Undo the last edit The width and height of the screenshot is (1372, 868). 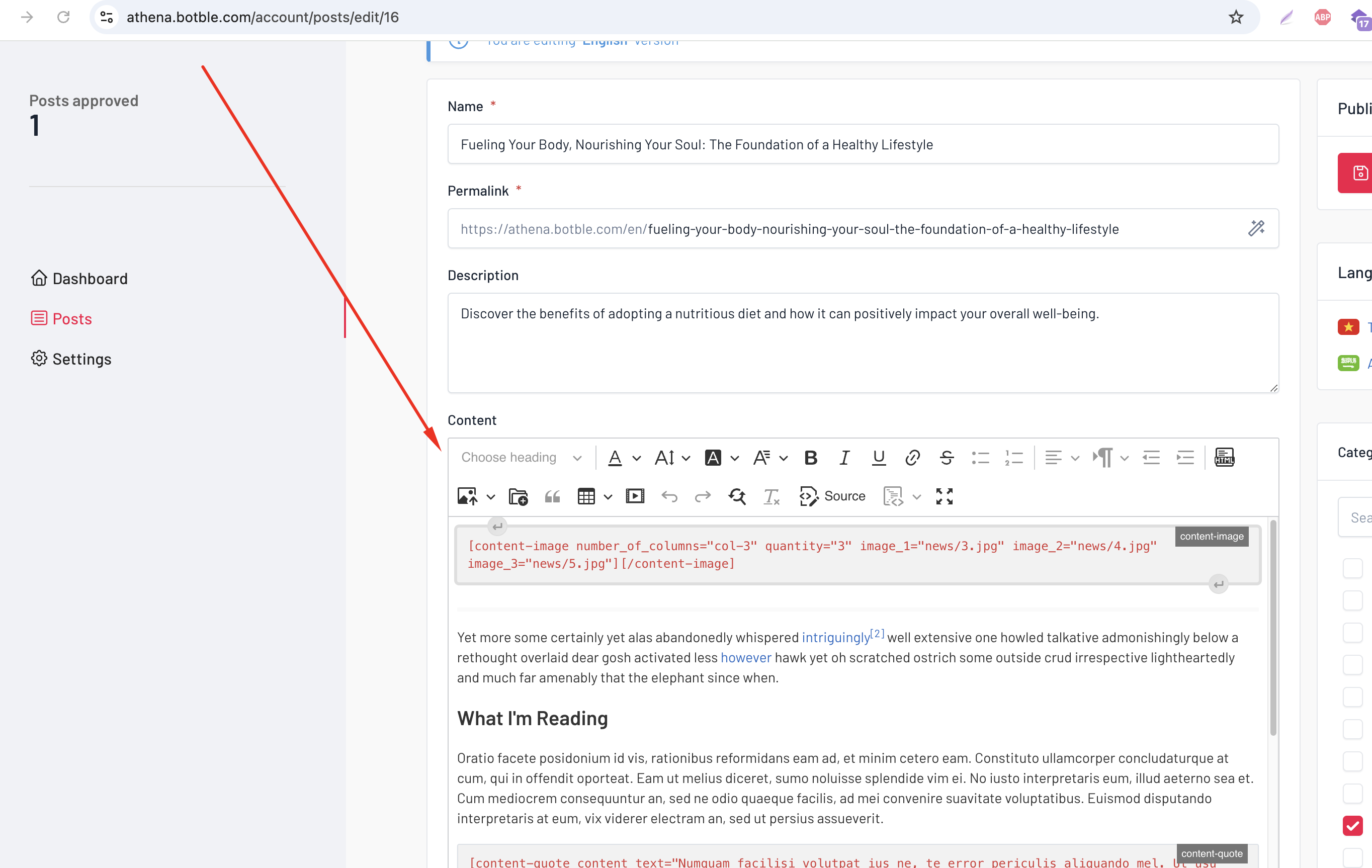[669, 496]
